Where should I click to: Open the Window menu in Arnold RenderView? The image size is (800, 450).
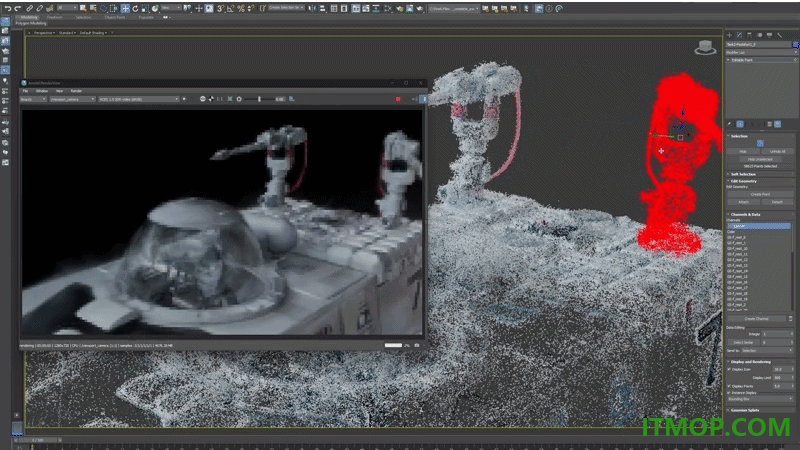click(42, 91)
